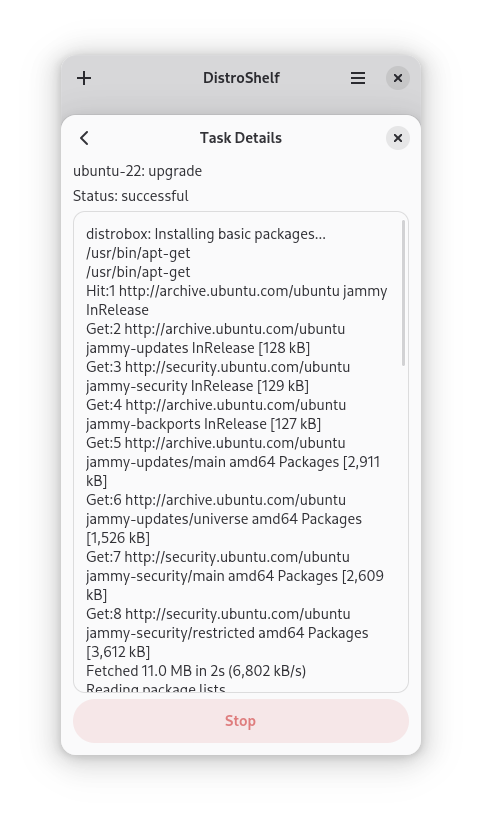The image size is (482, 822).
Task: Click the DistroShelf window title
Action: pos(241,78)
